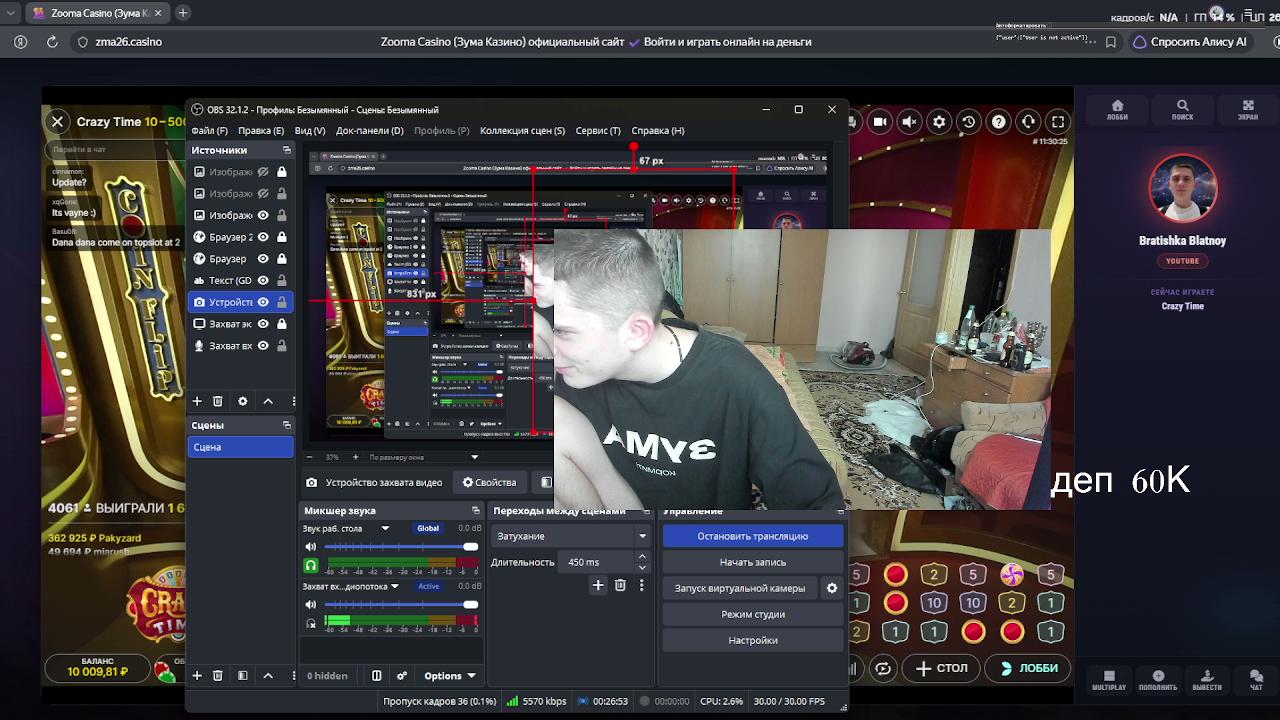The image size is (1280, 720).
Task: Open Док-панели (D) menu in OBS
Action: tap(370, 130)
